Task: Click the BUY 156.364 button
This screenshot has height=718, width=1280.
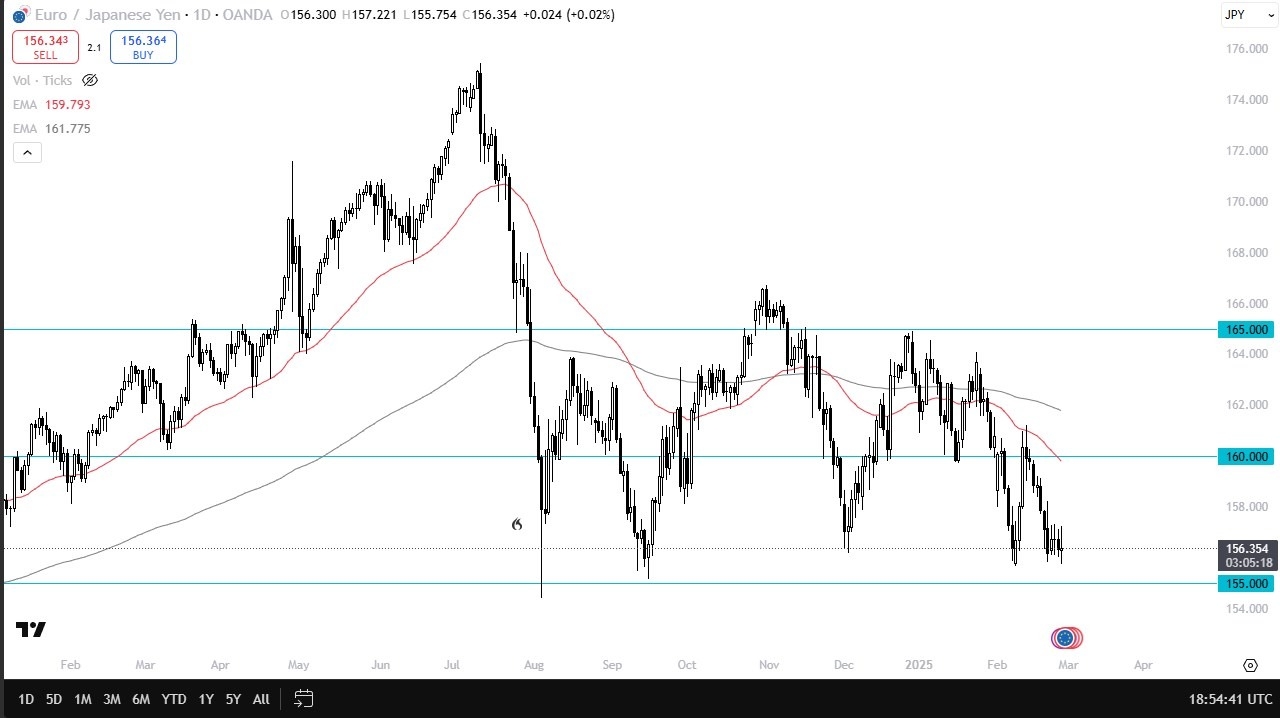Action: click(x=143, y=47)
